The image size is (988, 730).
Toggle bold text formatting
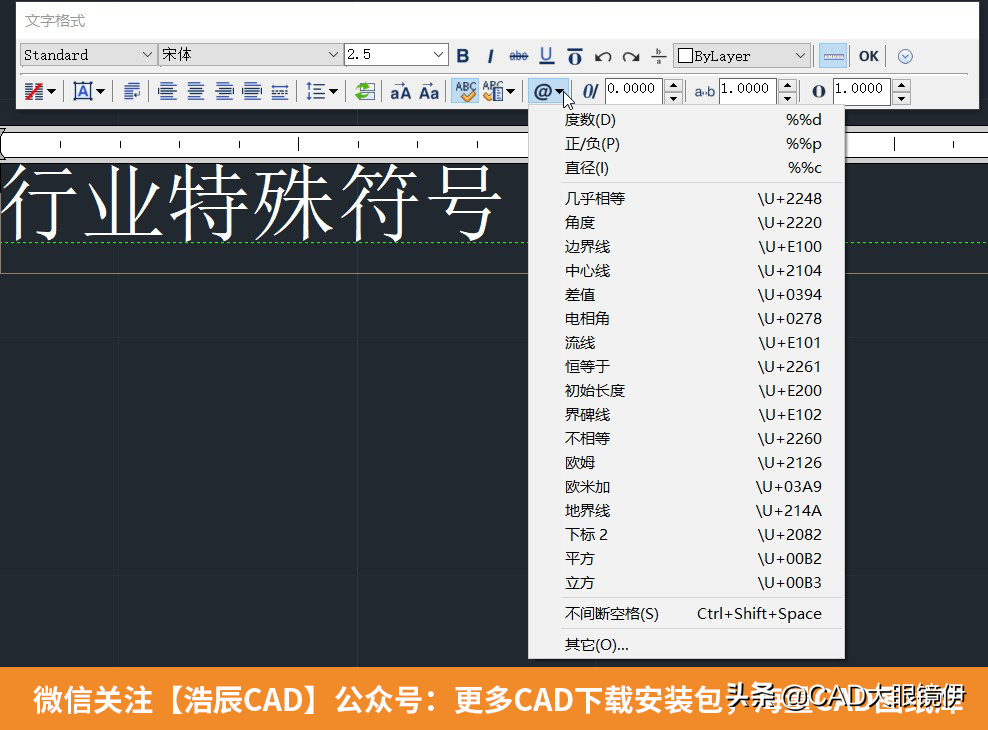point(462,56)
